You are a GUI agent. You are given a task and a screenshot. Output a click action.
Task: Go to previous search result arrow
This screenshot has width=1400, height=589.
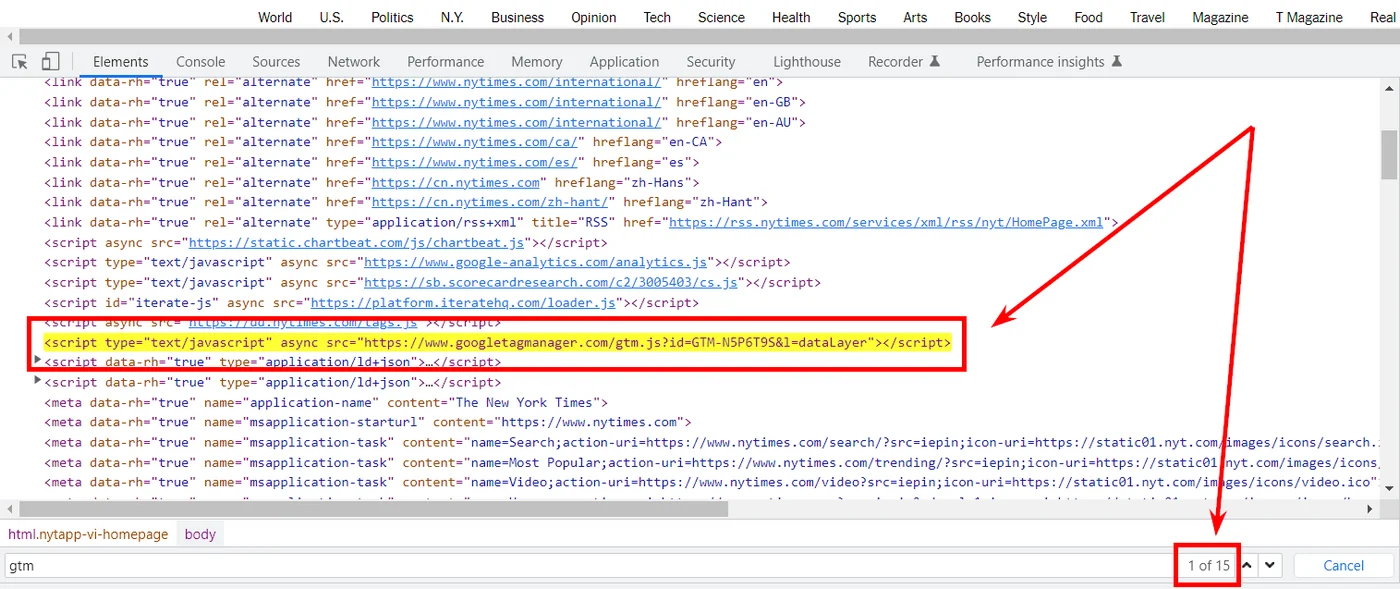tap(1248, 565)
